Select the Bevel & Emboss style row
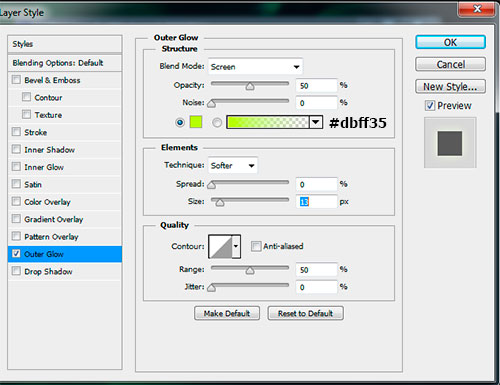500x385 pixels. 65,80
